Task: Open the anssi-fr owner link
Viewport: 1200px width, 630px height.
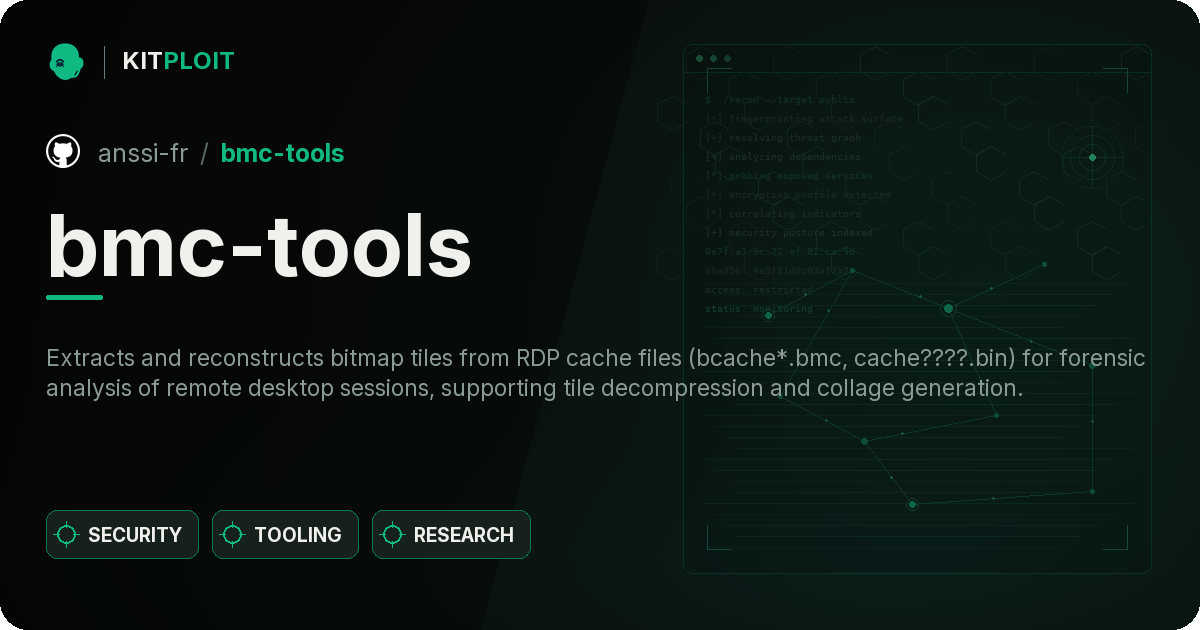Action: point(143,153)
